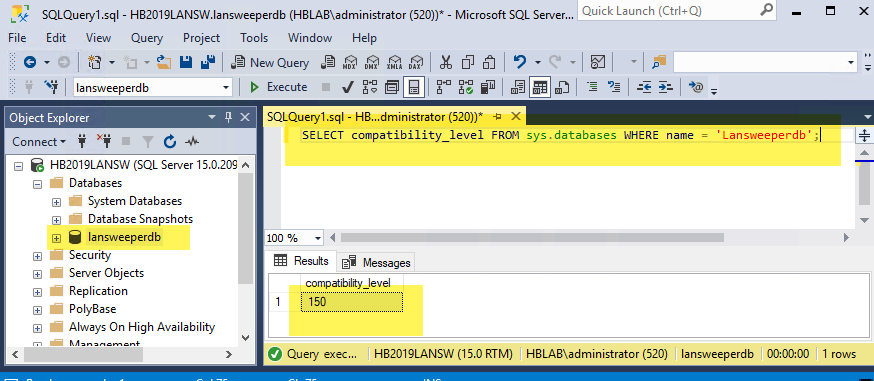
Task: Open Activity Monitor in Object Explorer toolbar
Action: pos(192,141)
